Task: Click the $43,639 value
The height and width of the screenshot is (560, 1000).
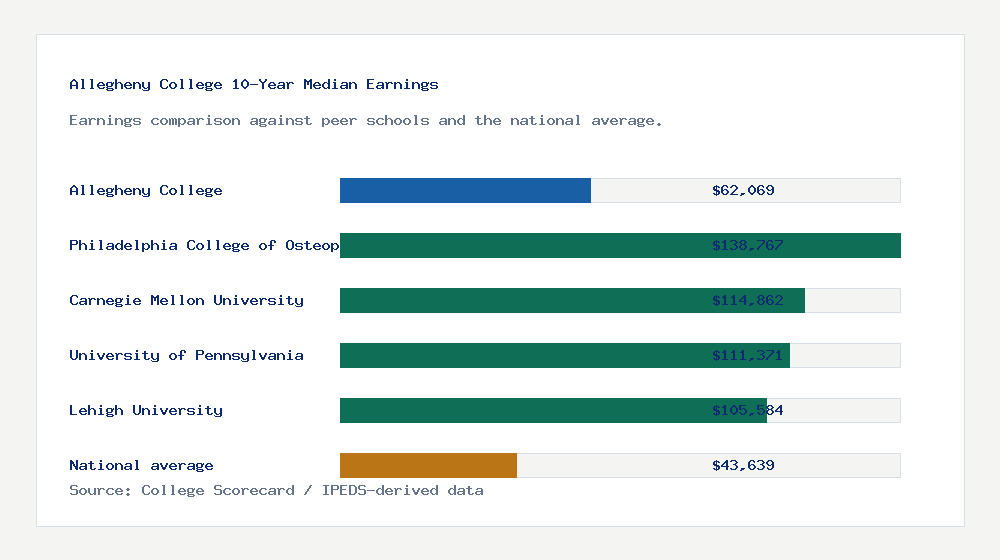Action: coord(743,466)
